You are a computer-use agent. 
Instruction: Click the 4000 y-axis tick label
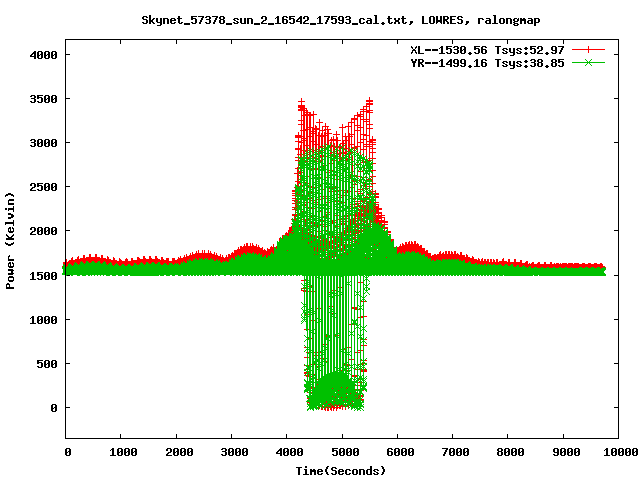(44, 55)
